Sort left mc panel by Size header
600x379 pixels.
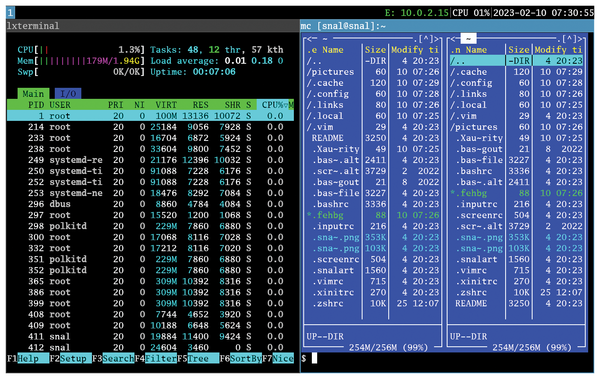[375, 50]
